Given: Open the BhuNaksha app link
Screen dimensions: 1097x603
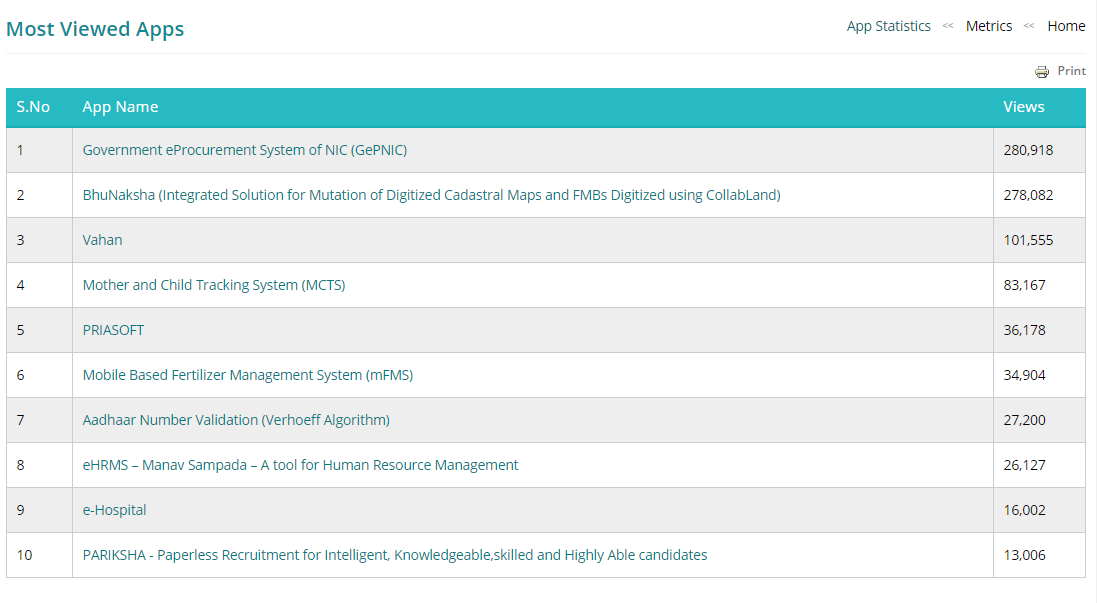Looking at the screenshot, I should click(432, 194).
